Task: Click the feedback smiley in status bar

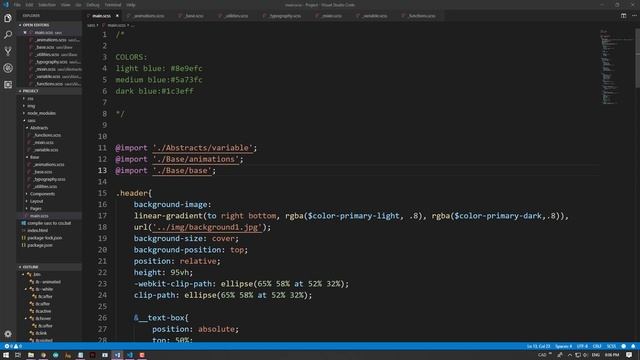Action: (x=623, y=346)
